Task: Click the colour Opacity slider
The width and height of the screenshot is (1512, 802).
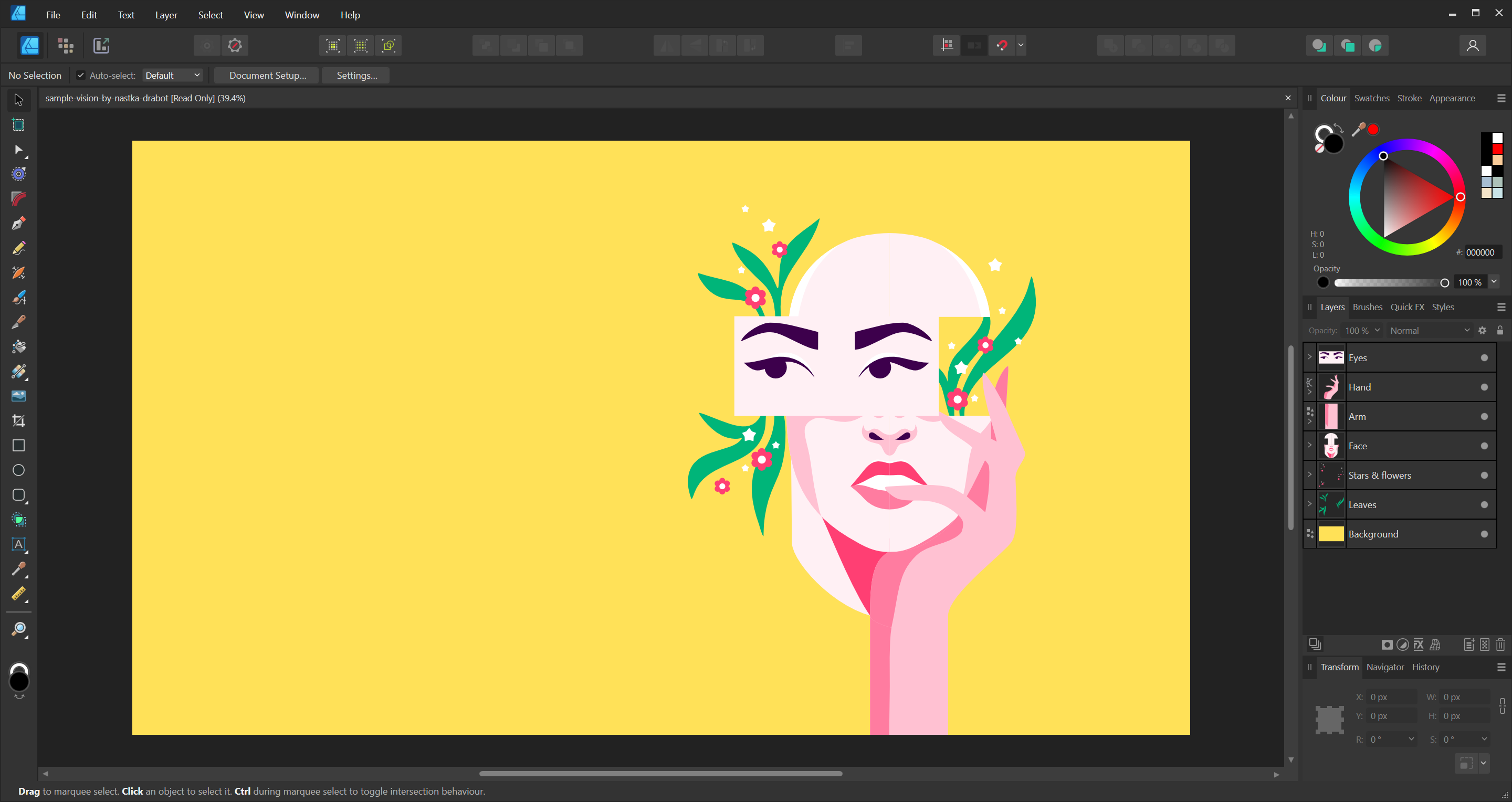Action: point(1389,283)
